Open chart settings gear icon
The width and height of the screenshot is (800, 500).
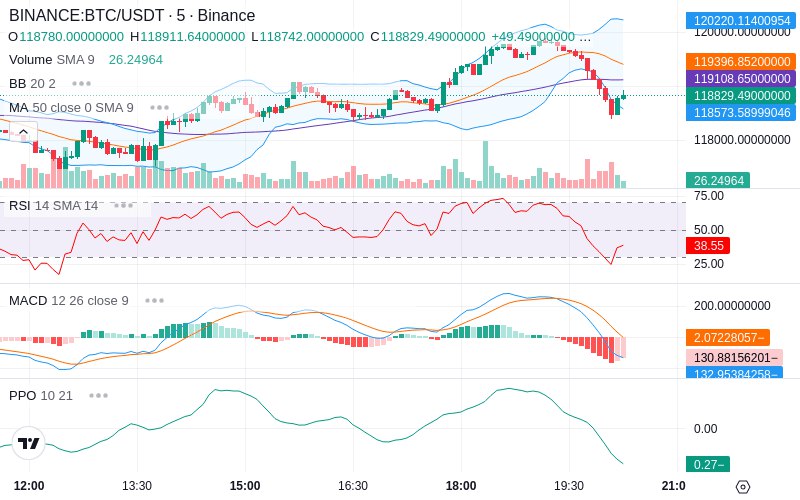point(743,487)
